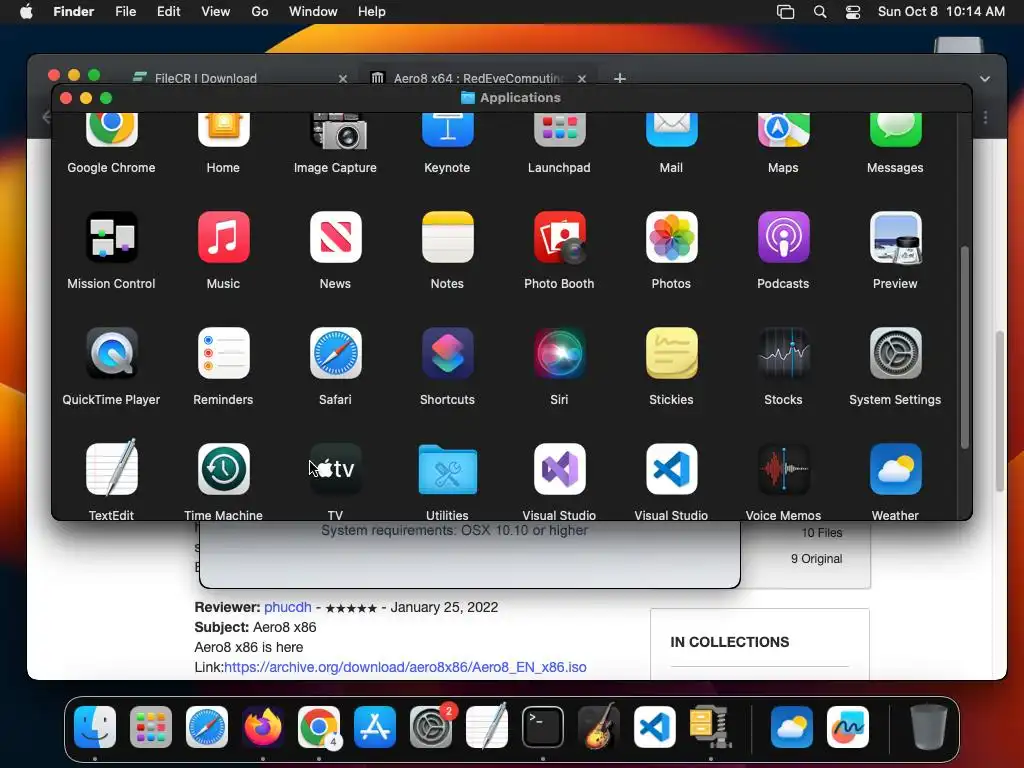Select the Messages app in Applications
The height and width of the screenshot is (768, 1024).
pyautogui.click(x=895, y=130)
